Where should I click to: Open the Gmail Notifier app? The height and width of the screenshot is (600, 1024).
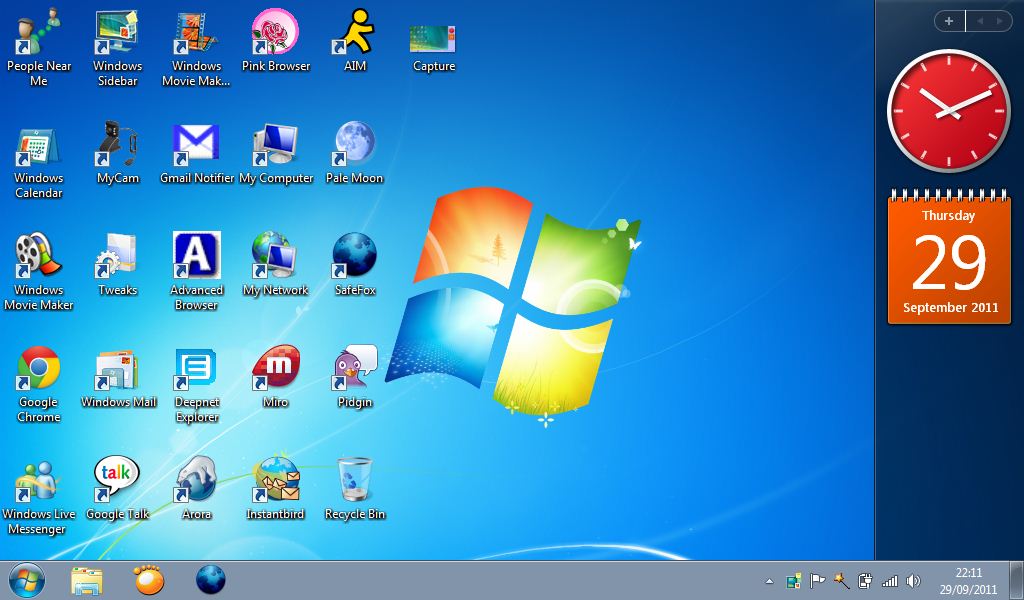click(196, 140)
